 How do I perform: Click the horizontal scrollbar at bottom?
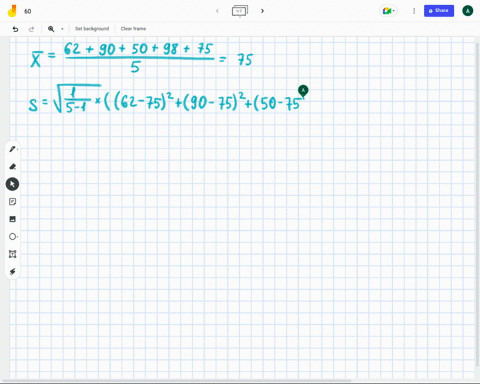point(177,381)
